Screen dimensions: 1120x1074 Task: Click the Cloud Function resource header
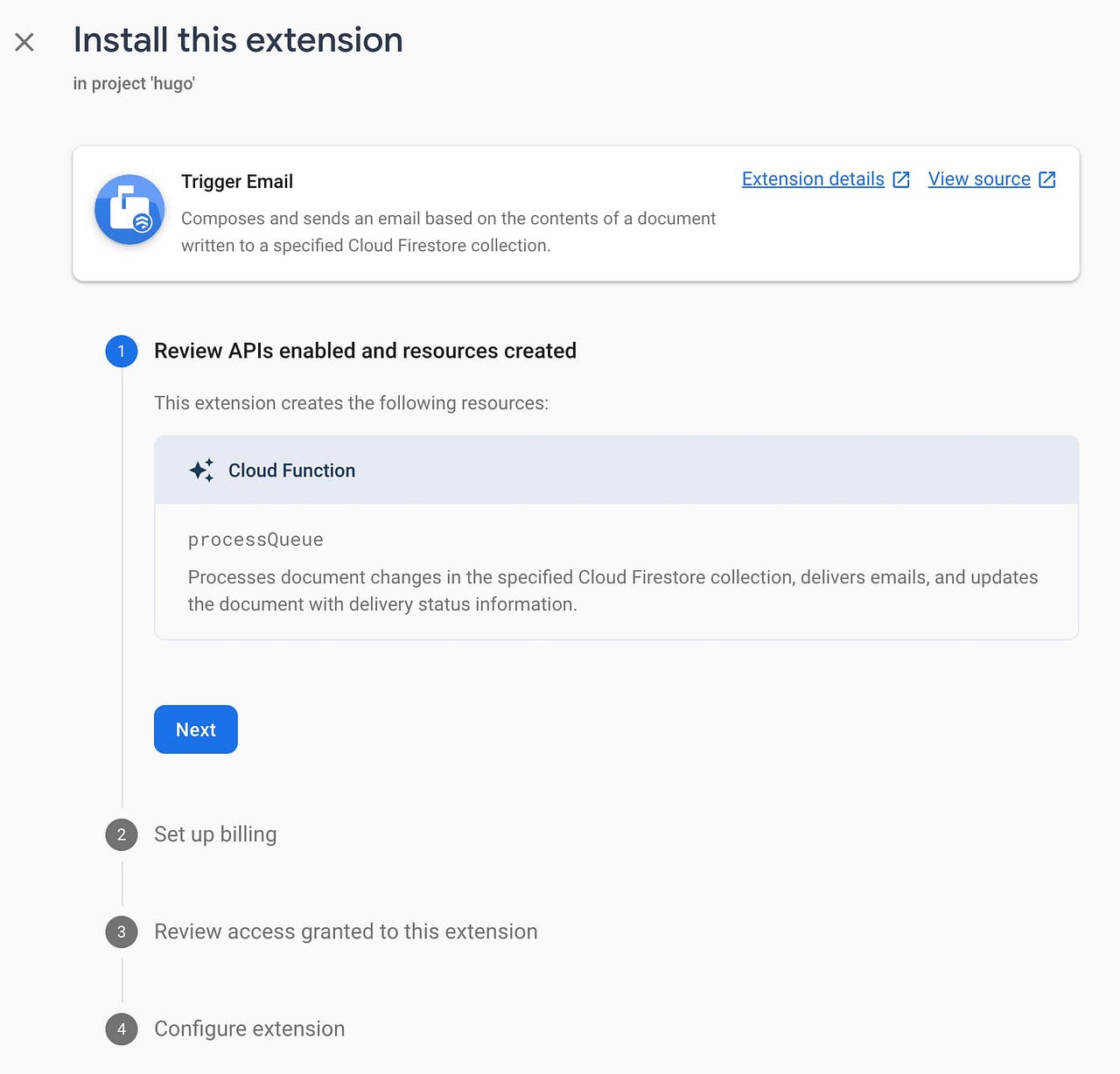(x=616, y=471)
